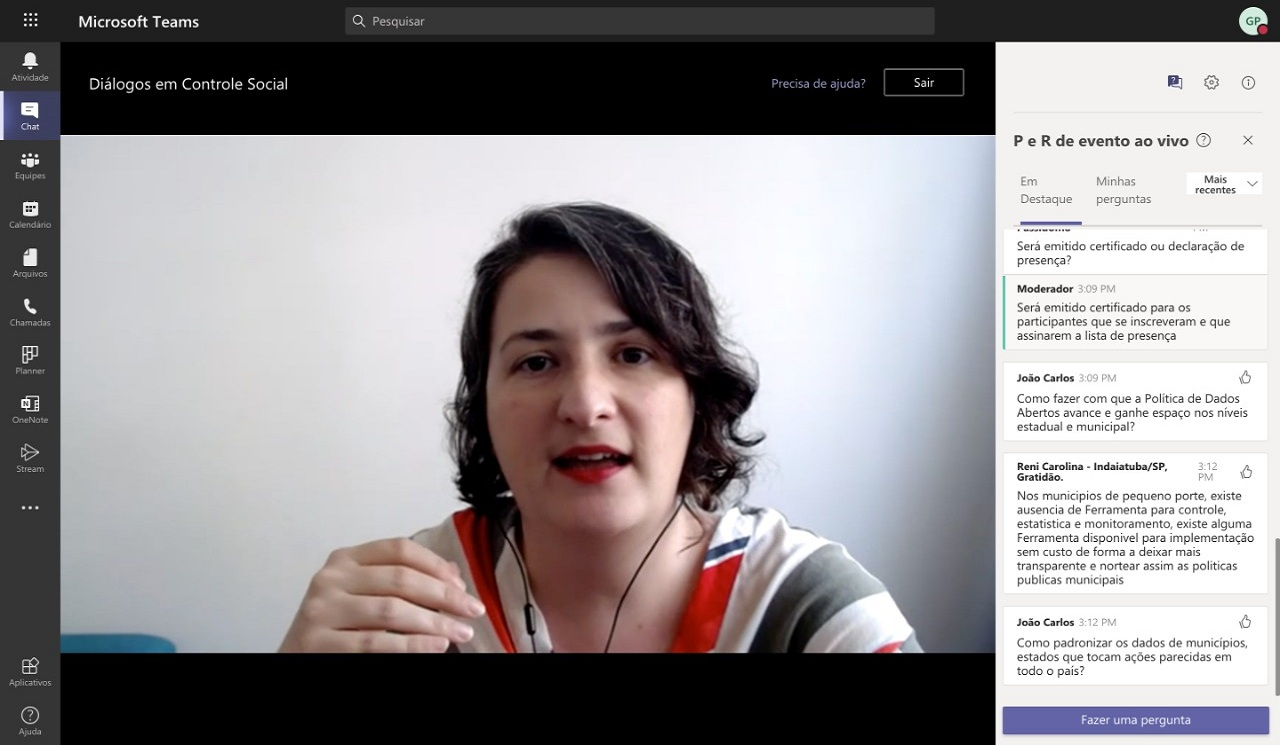The height and width of the screenshot is (745, 1280).
Task: Like João Carlos's Dados Abertos question
Action: (1245, 378)
